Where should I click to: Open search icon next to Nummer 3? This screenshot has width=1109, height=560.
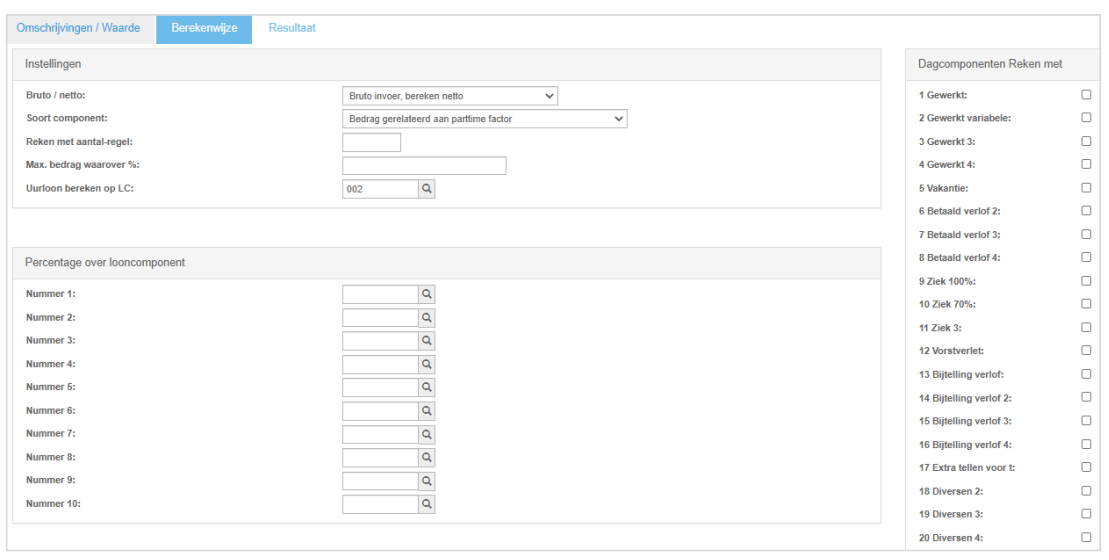click(426, 341)
